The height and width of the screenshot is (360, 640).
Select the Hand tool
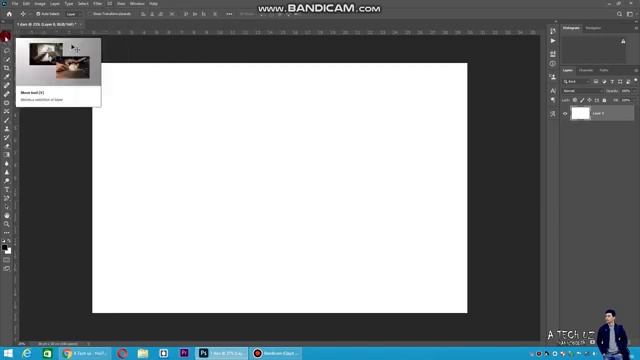(x=7, y=215)
